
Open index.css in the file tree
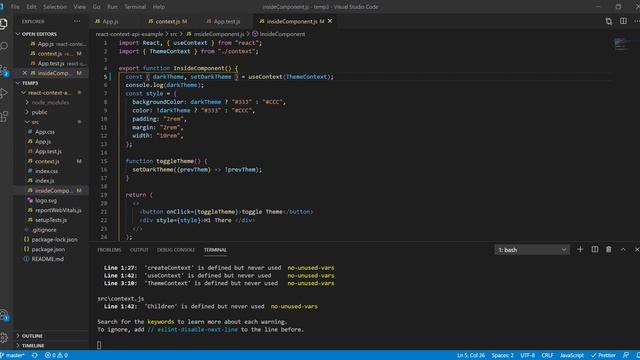[x=47, y=171]
